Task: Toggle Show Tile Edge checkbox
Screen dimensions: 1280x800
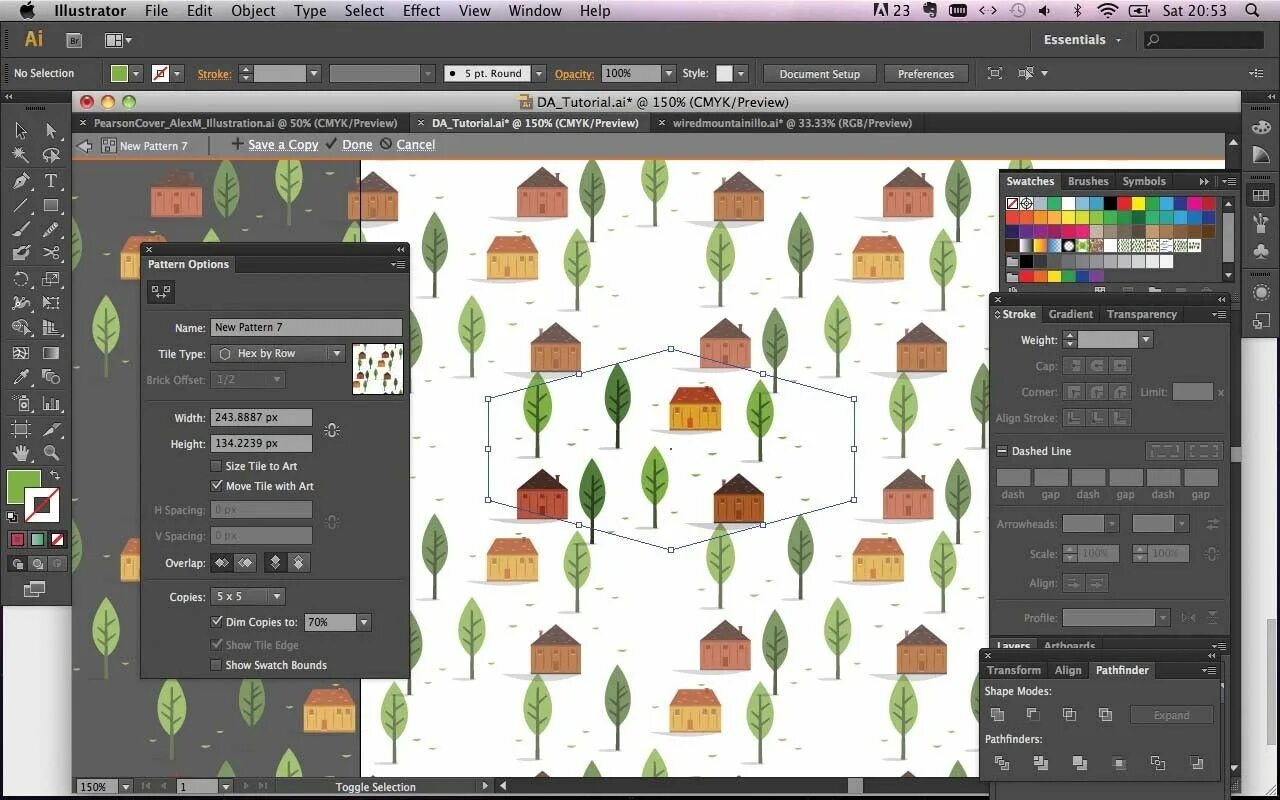Action: coord(216,645)
